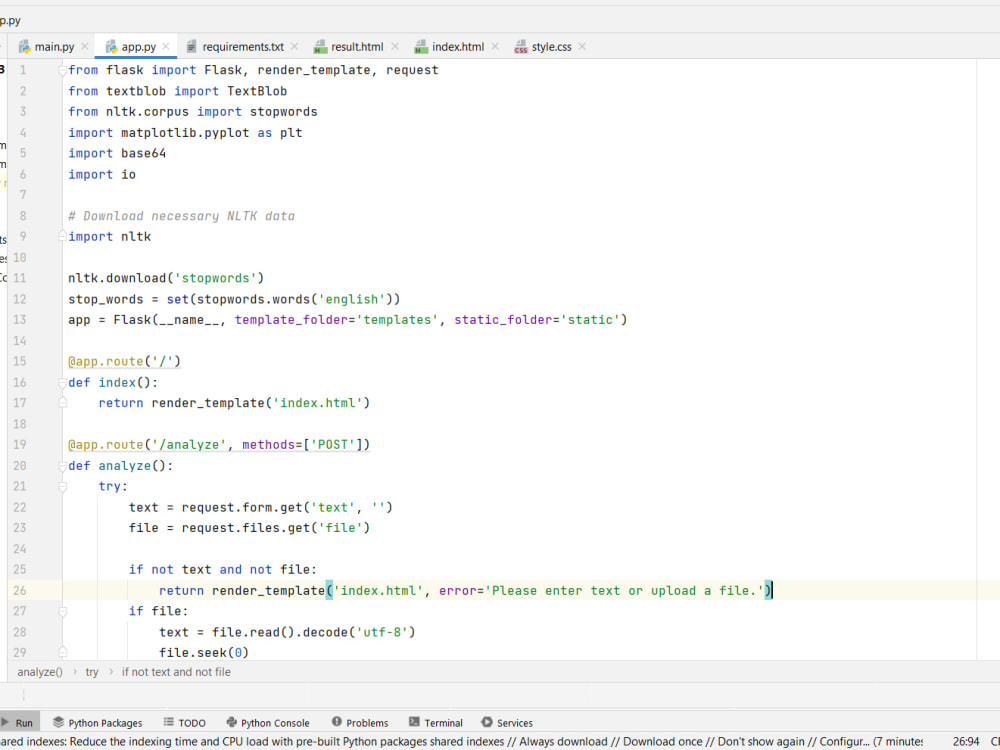Image resolution: width=1000 pixels, height=750 pixels.
Task: Open the Terminal tool window
Action: click(436, 723)
